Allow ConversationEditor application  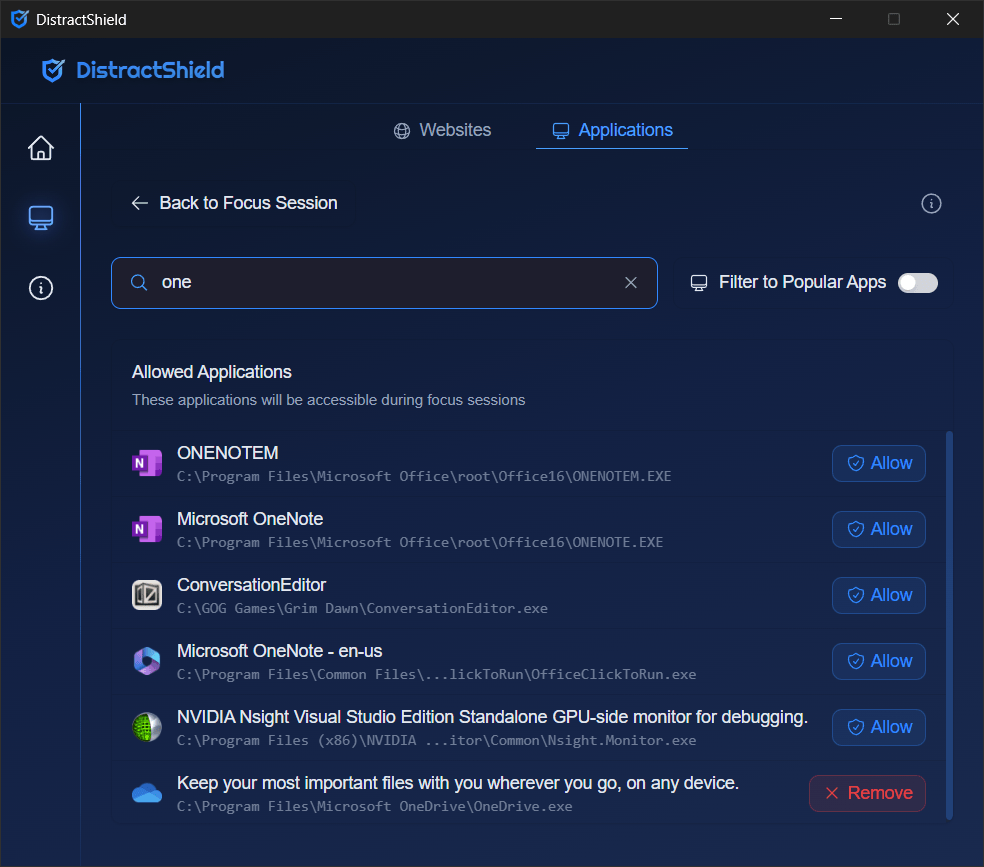(x=878, y=595)
